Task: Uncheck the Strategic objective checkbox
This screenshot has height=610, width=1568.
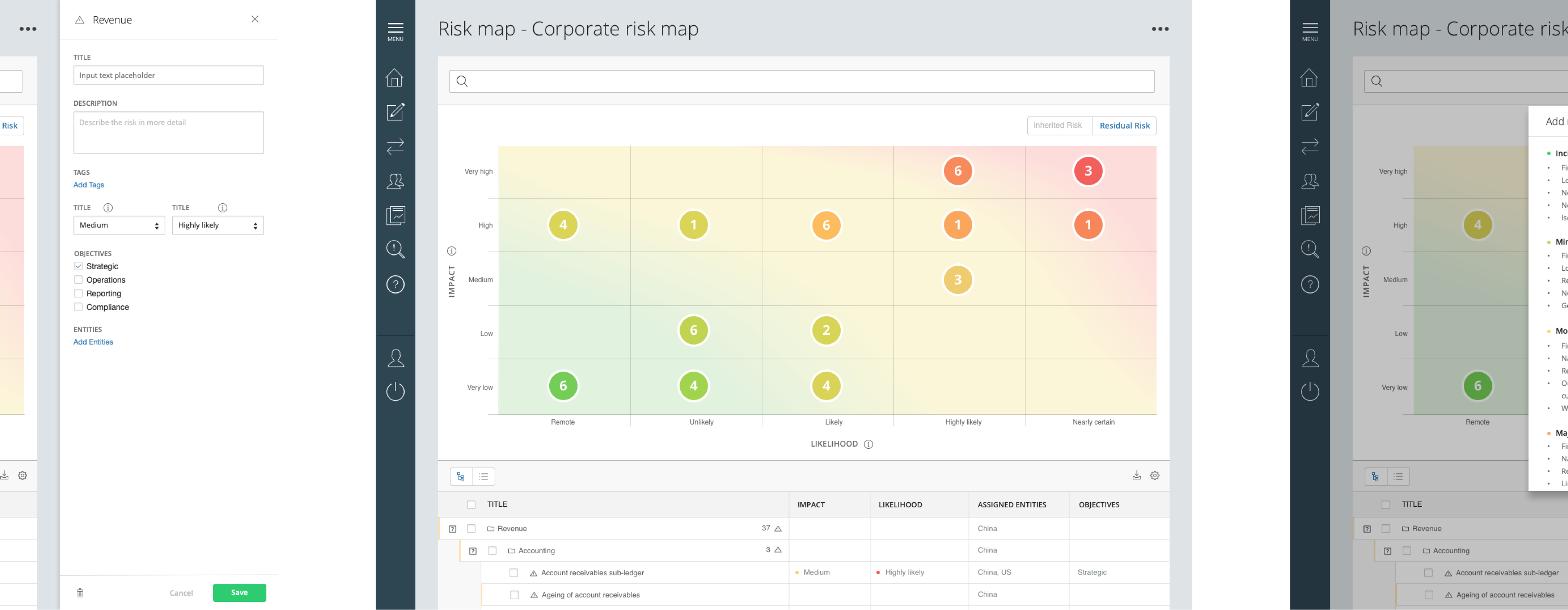Action: [78, 266]
